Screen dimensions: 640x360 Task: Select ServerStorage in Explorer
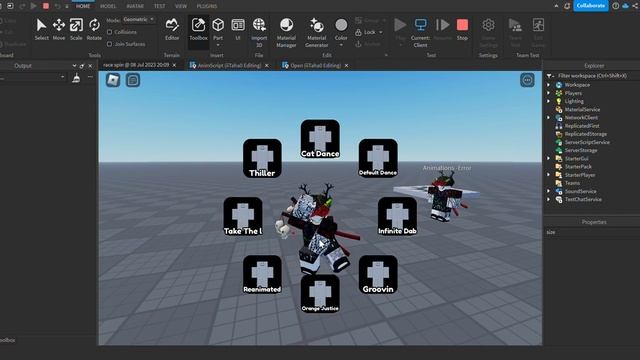[x=581, y=150]
